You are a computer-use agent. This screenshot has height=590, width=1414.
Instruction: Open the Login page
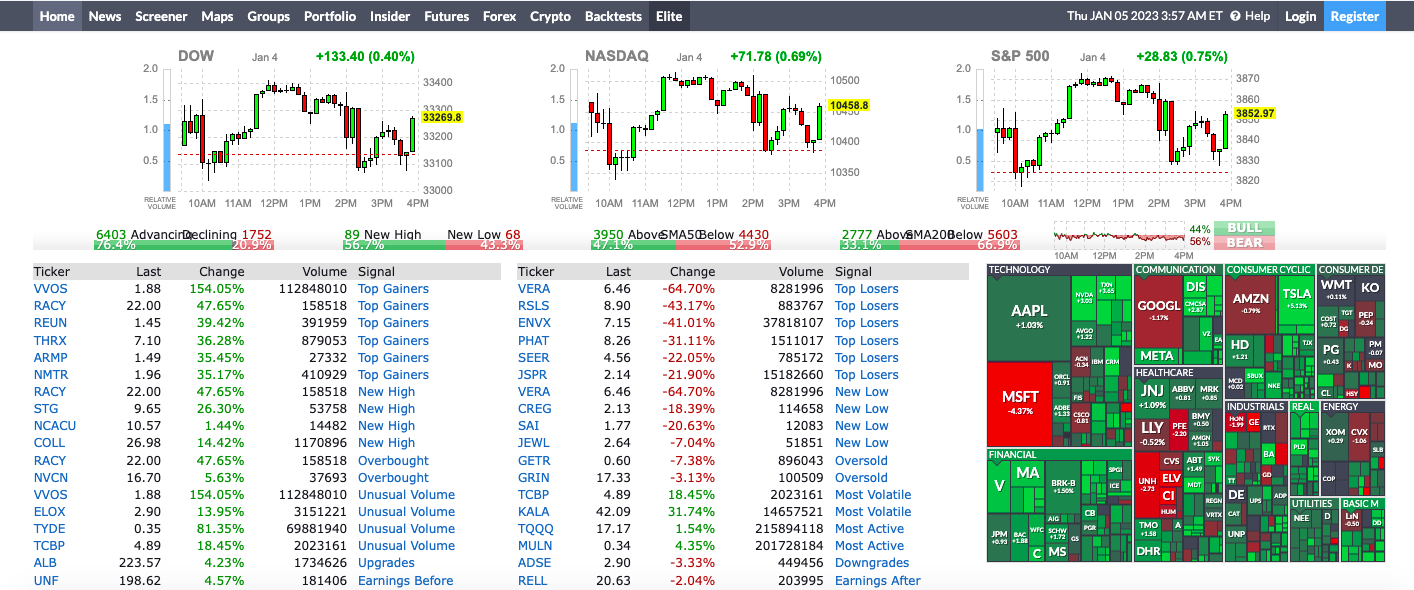(x=1300, y=16)
